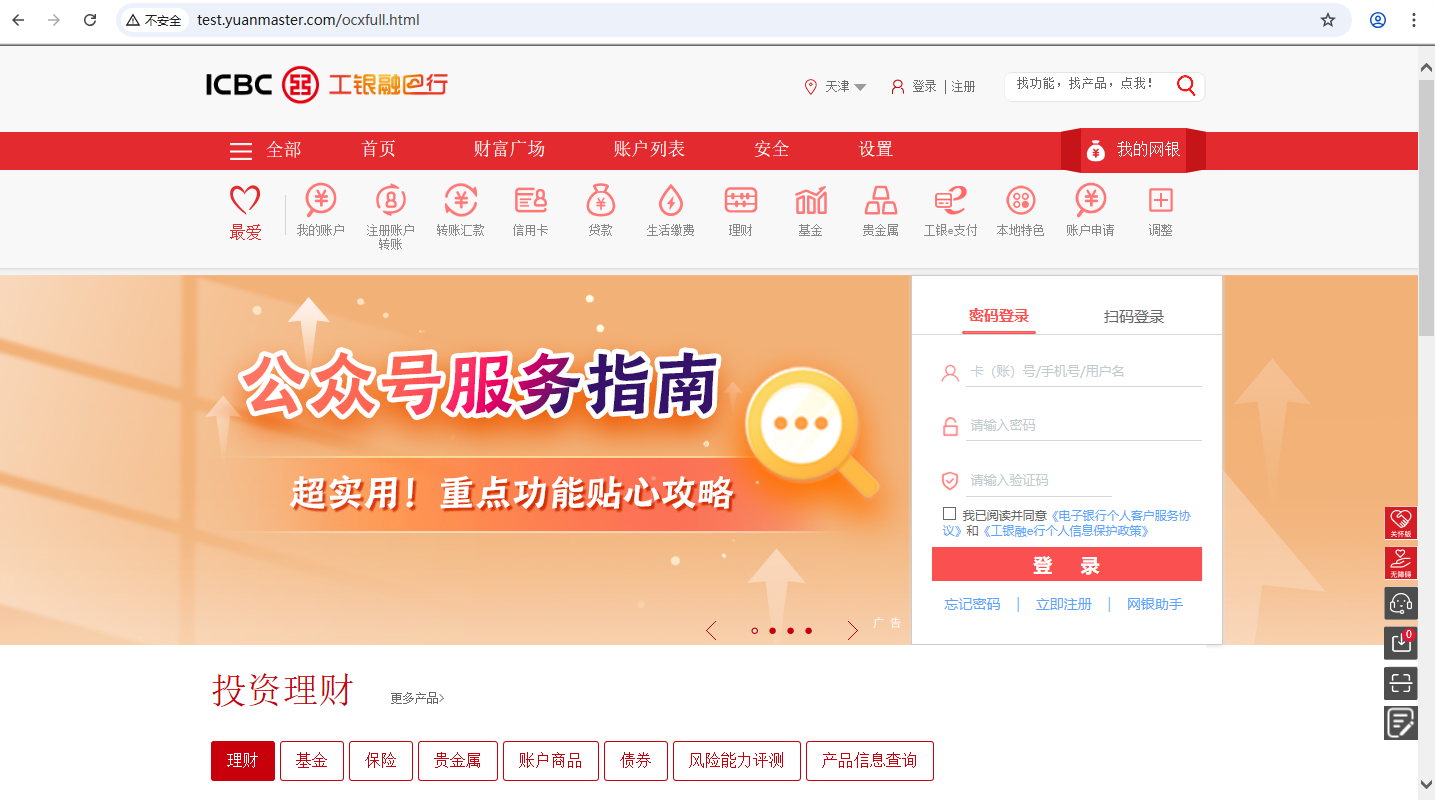Select the first banner carousel dot

point(754,631)
